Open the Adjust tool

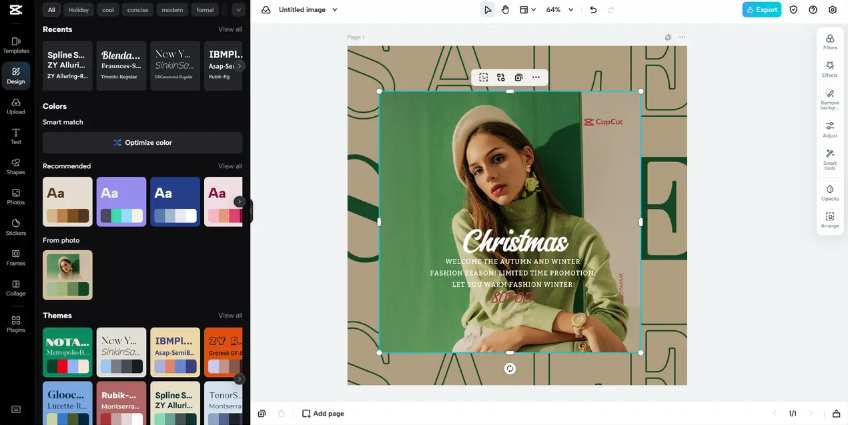(x=830, y=130)
